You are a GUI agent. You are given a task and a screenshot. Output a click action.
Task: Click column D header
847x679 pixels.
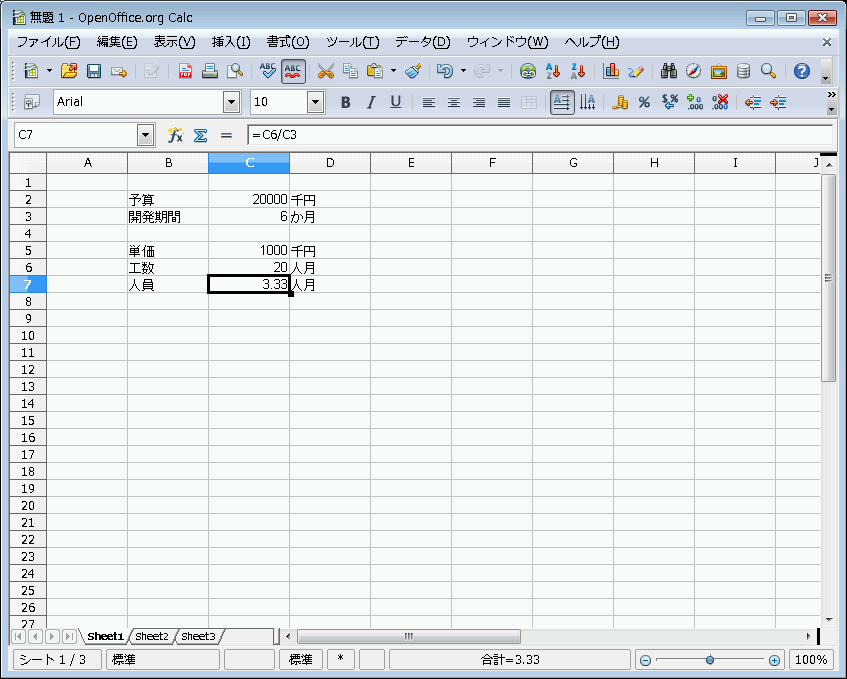pos(330,163)
